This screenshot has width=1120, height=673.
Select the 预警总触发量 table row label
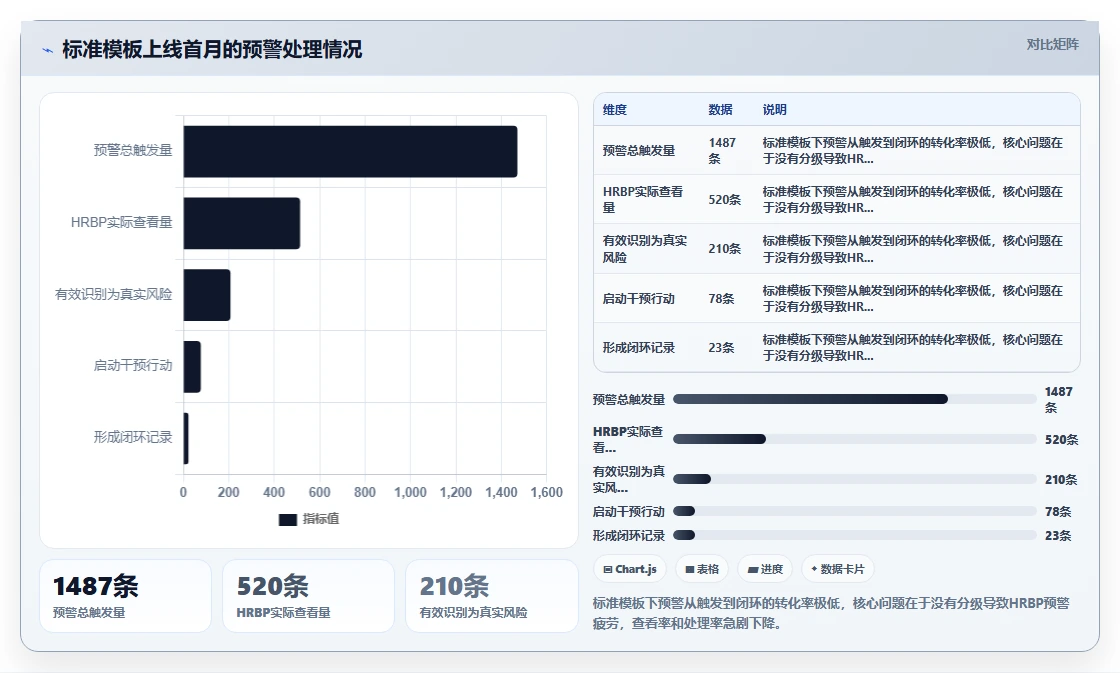coord(639,150)
